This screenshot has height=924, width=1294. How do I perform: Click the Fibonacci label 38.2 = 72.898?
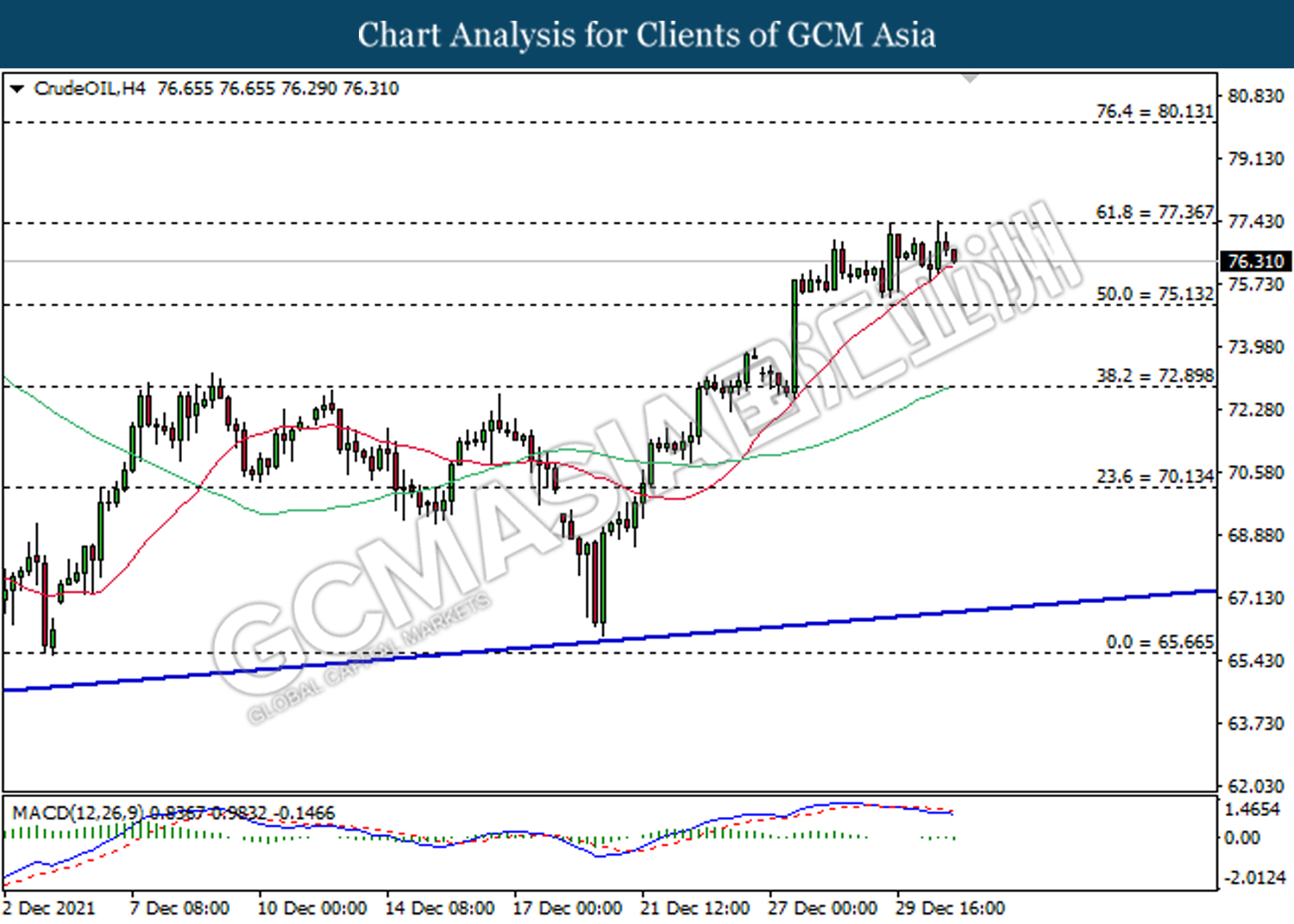pos(1154,376)
